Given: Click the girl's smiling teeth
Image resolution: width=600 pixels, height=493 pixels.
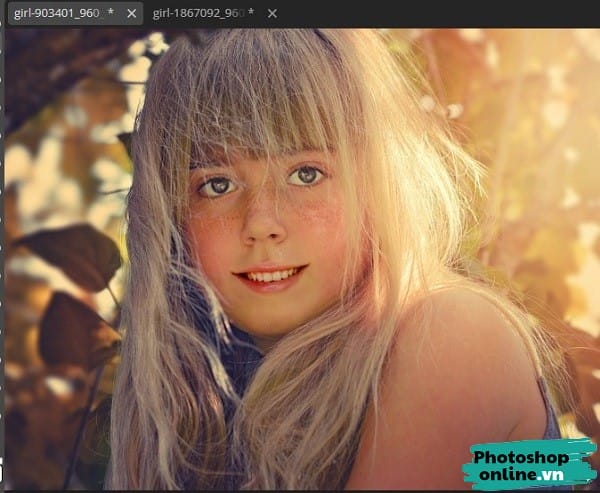Looking at the screenshot, I should point(270,275).
